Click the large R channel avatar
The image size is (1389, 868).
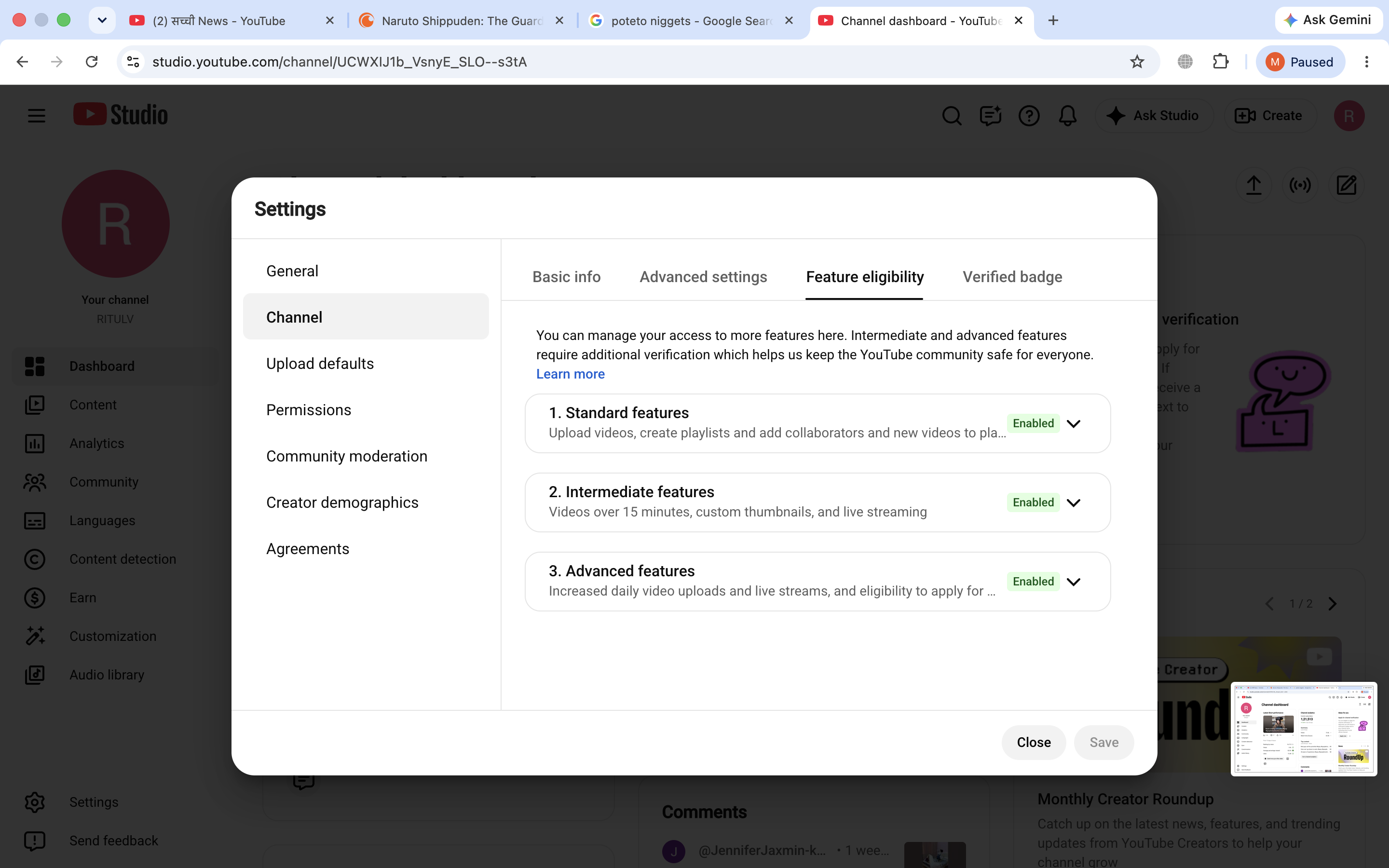coord(115,224)
